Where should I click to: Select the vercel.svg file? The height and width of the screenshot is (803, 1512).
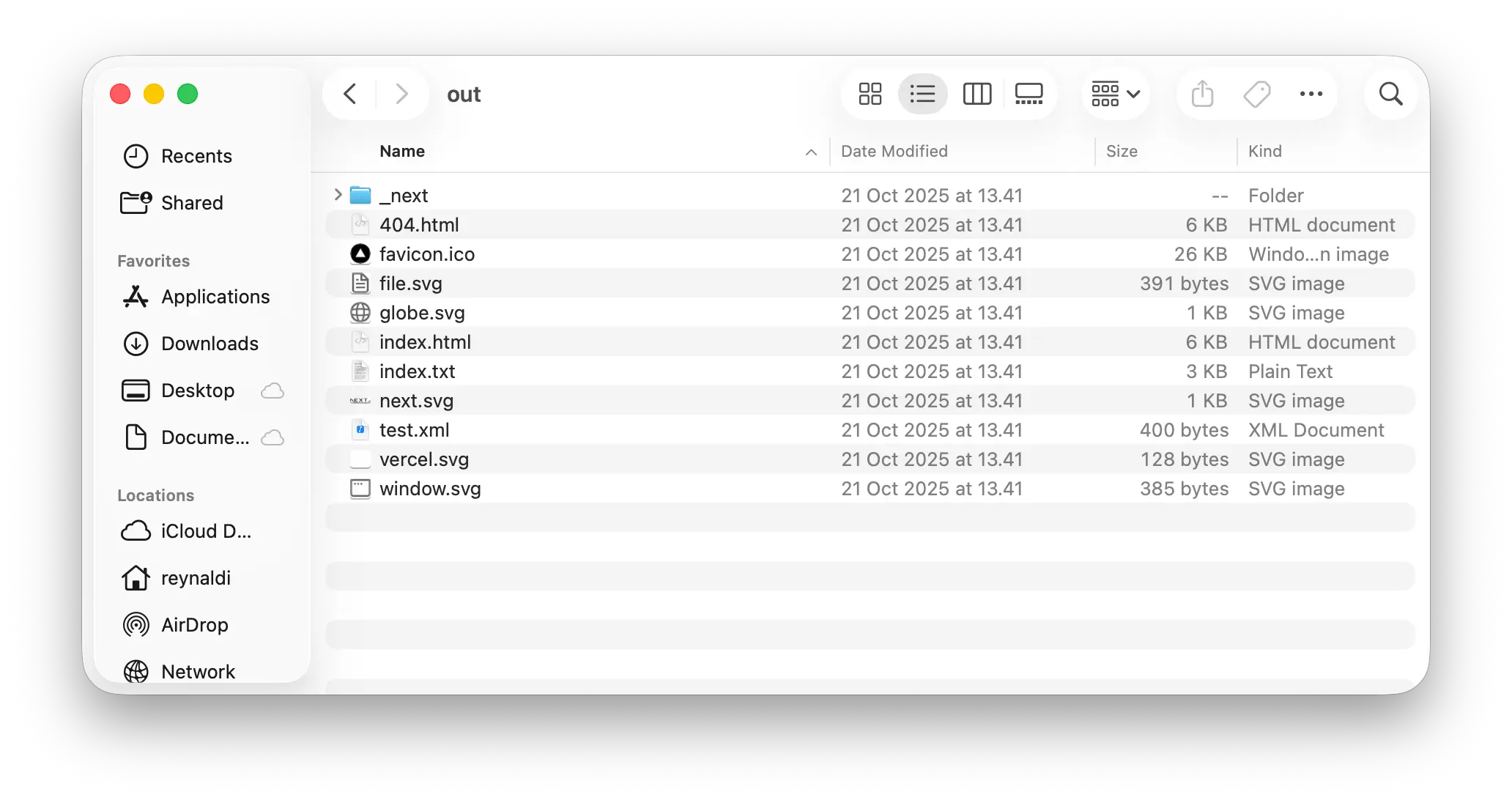[x=425, y=459]
